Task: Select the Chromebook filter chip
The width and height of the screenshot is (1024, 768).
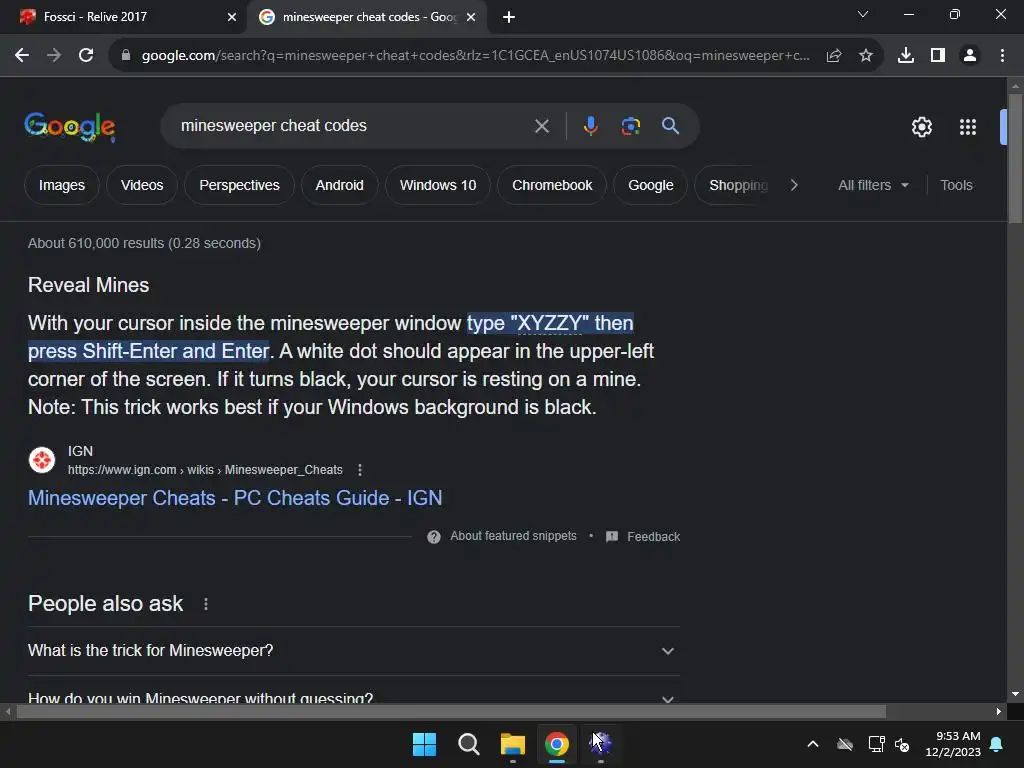Action: coord(552,185)
